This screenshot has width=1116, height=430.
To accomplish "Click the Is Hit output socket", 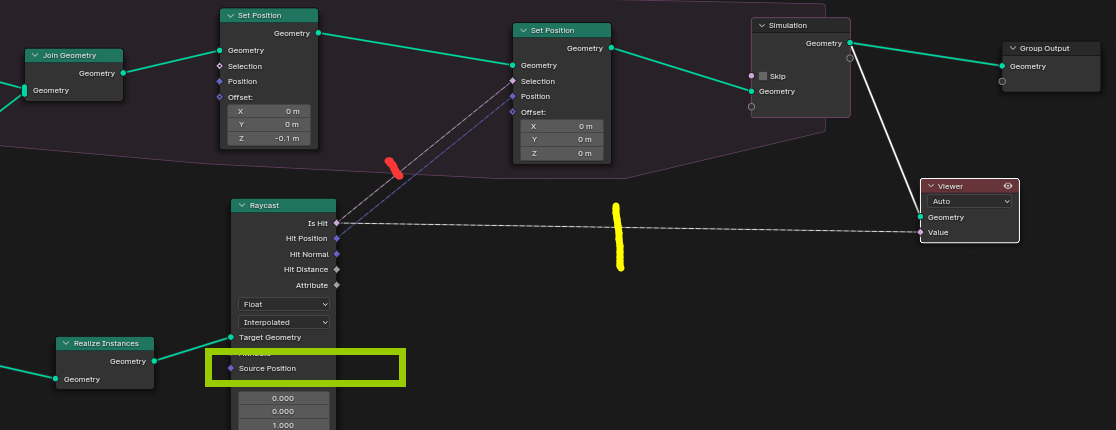I will click(336, 223).
